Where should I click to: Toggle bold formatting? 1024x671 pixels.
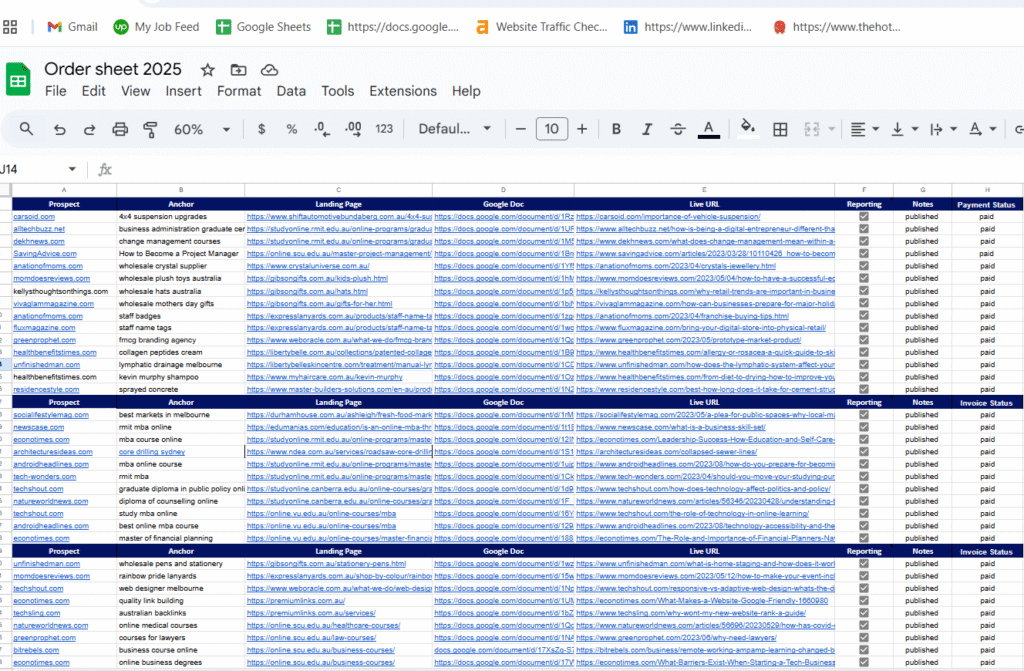pyautogui.click(x=616, y=129)
